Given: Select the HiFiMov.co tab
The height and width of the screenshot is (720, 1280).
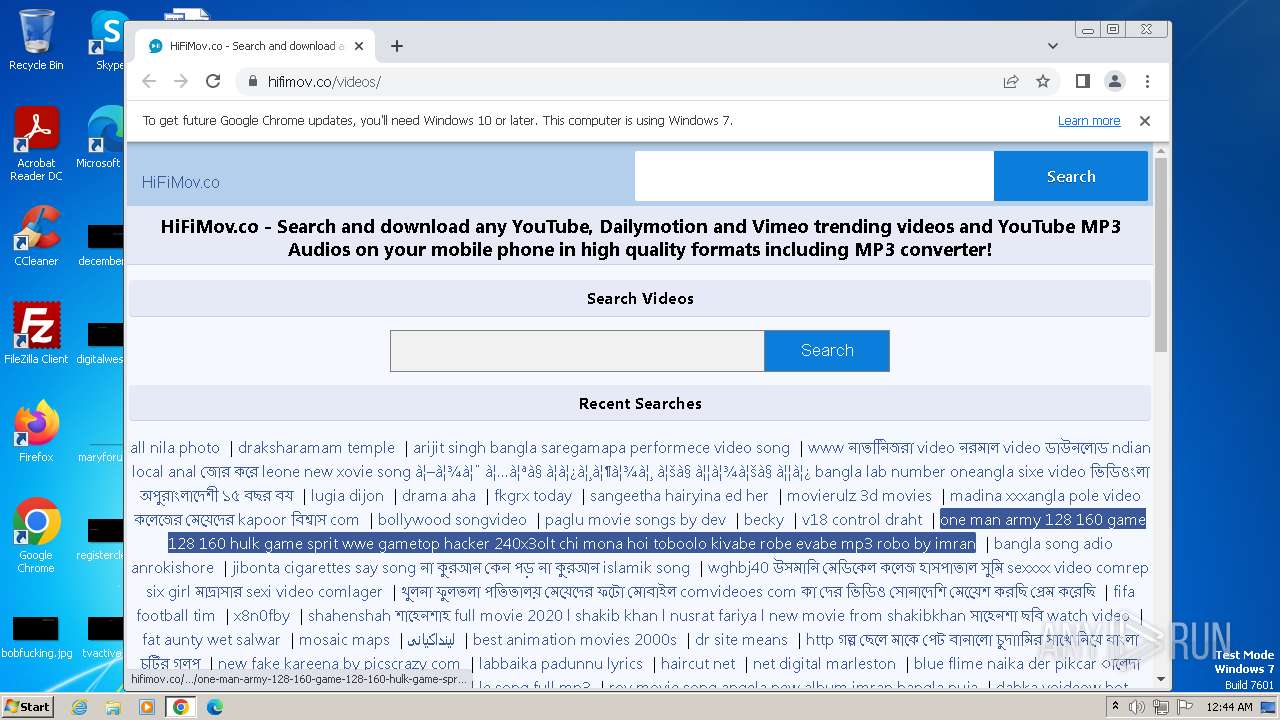Looking at the screenshot, I should coord(255,46).
